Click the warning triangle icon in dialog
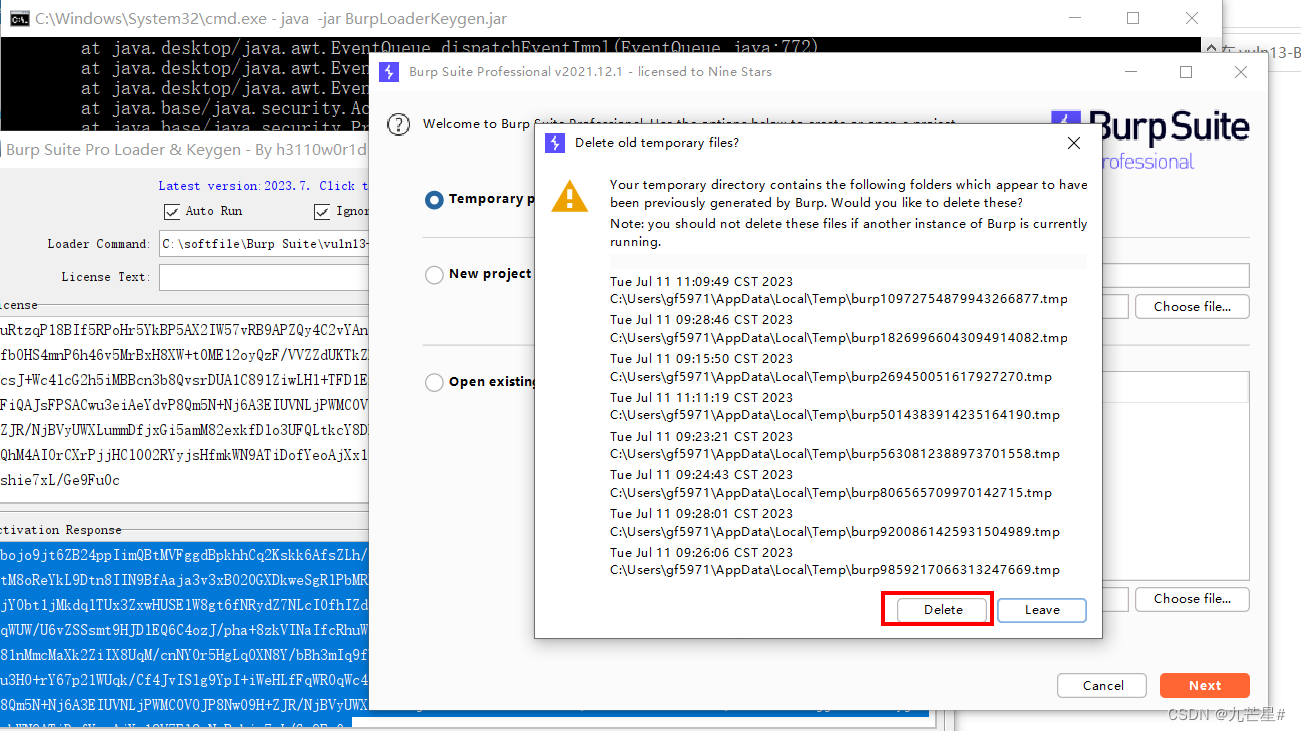The image size is (1301, 731). coord(570,195)
